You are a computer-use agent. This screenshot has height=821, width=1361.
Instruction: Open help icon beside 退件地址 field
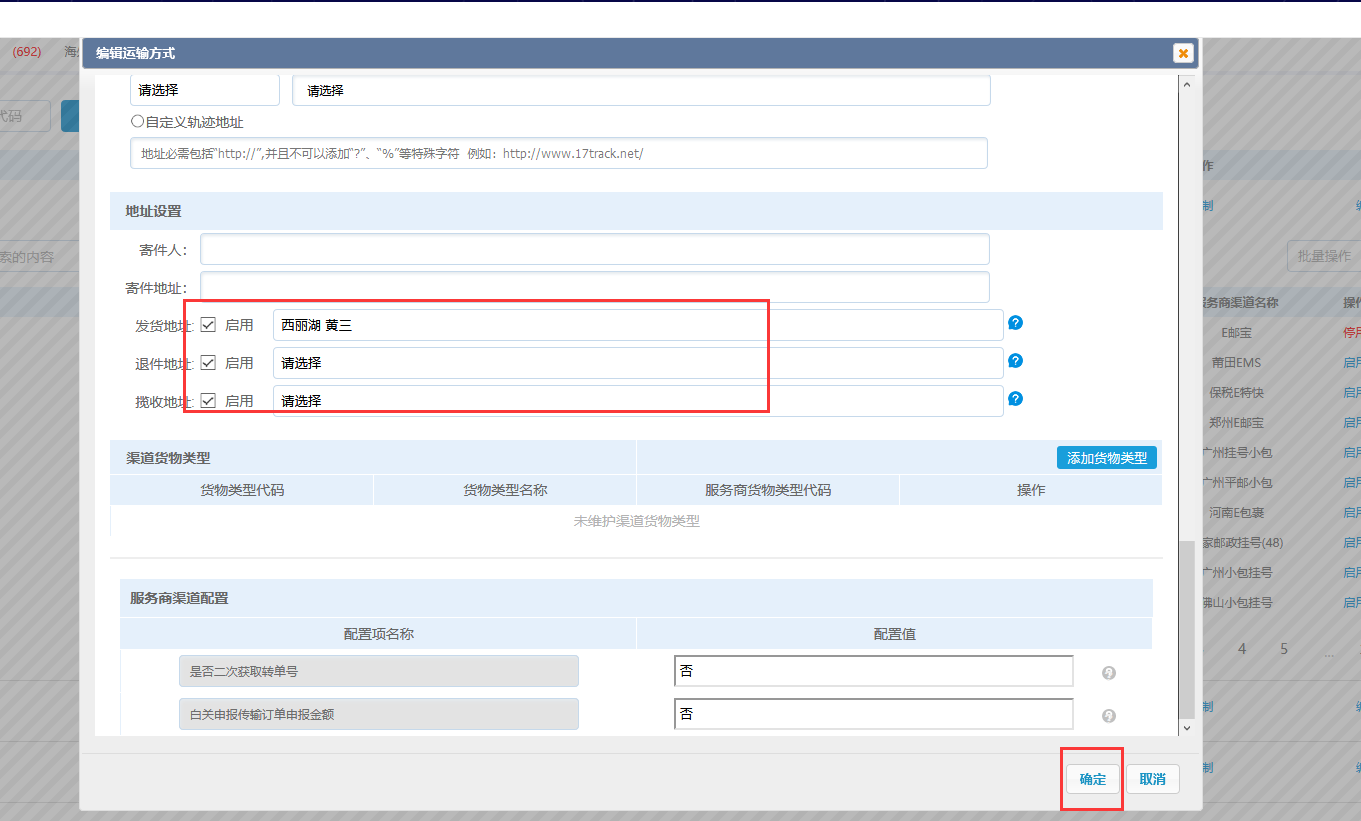[x=1015, y=360]
